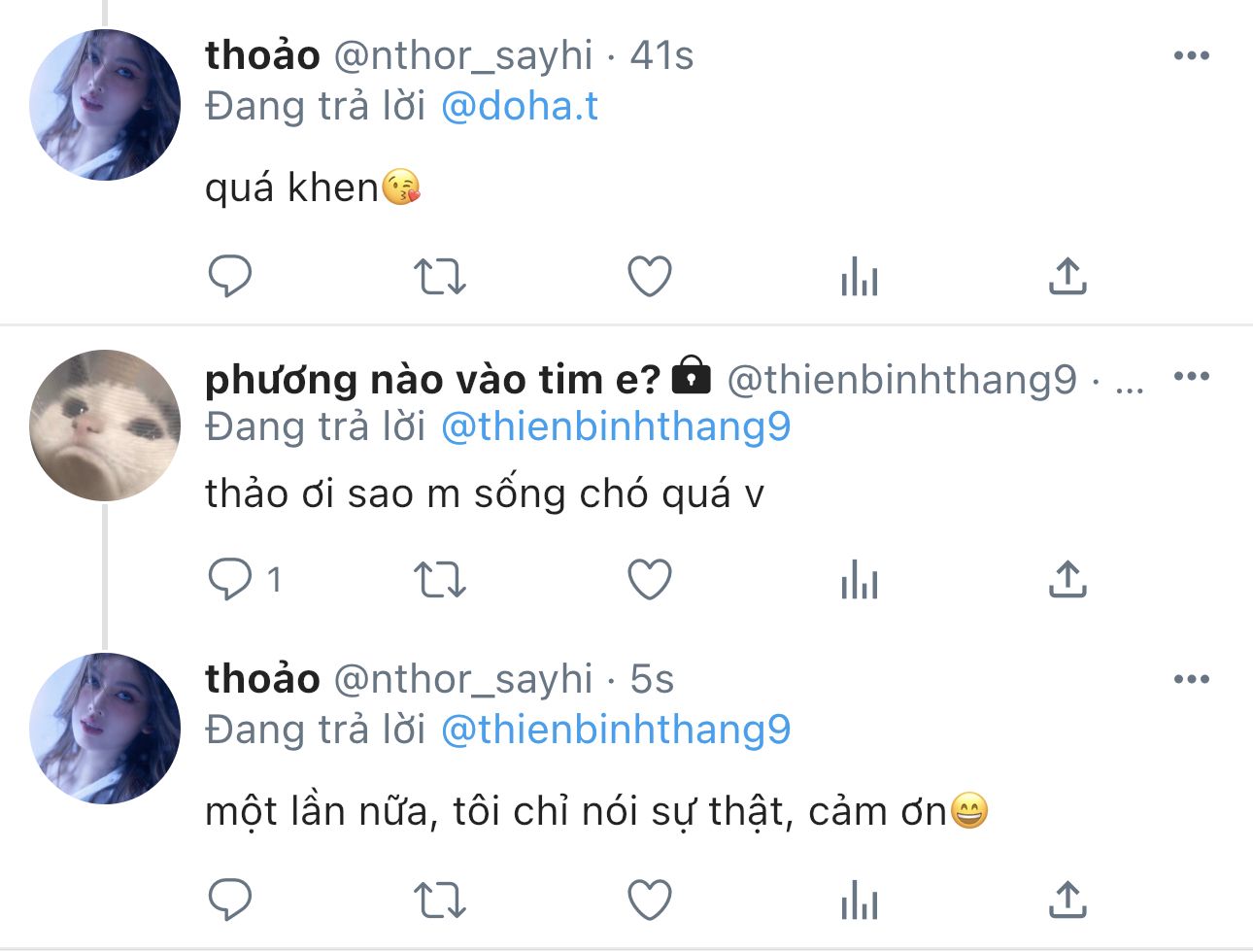Image resolution: width=1253 pixels, height=952 pixels.
Task: Like the "quá khen" tweet
Action: 650,277
